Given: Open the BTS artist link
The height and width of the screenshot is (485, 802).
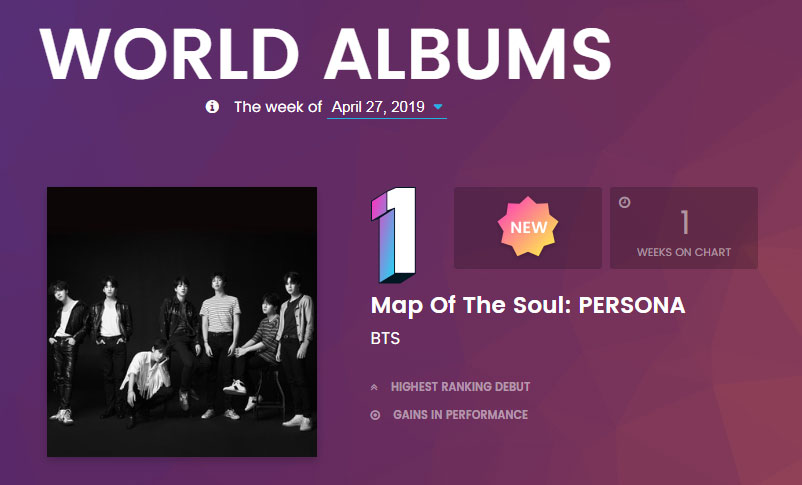Looking at the screenshot, I should click(385, 339).
